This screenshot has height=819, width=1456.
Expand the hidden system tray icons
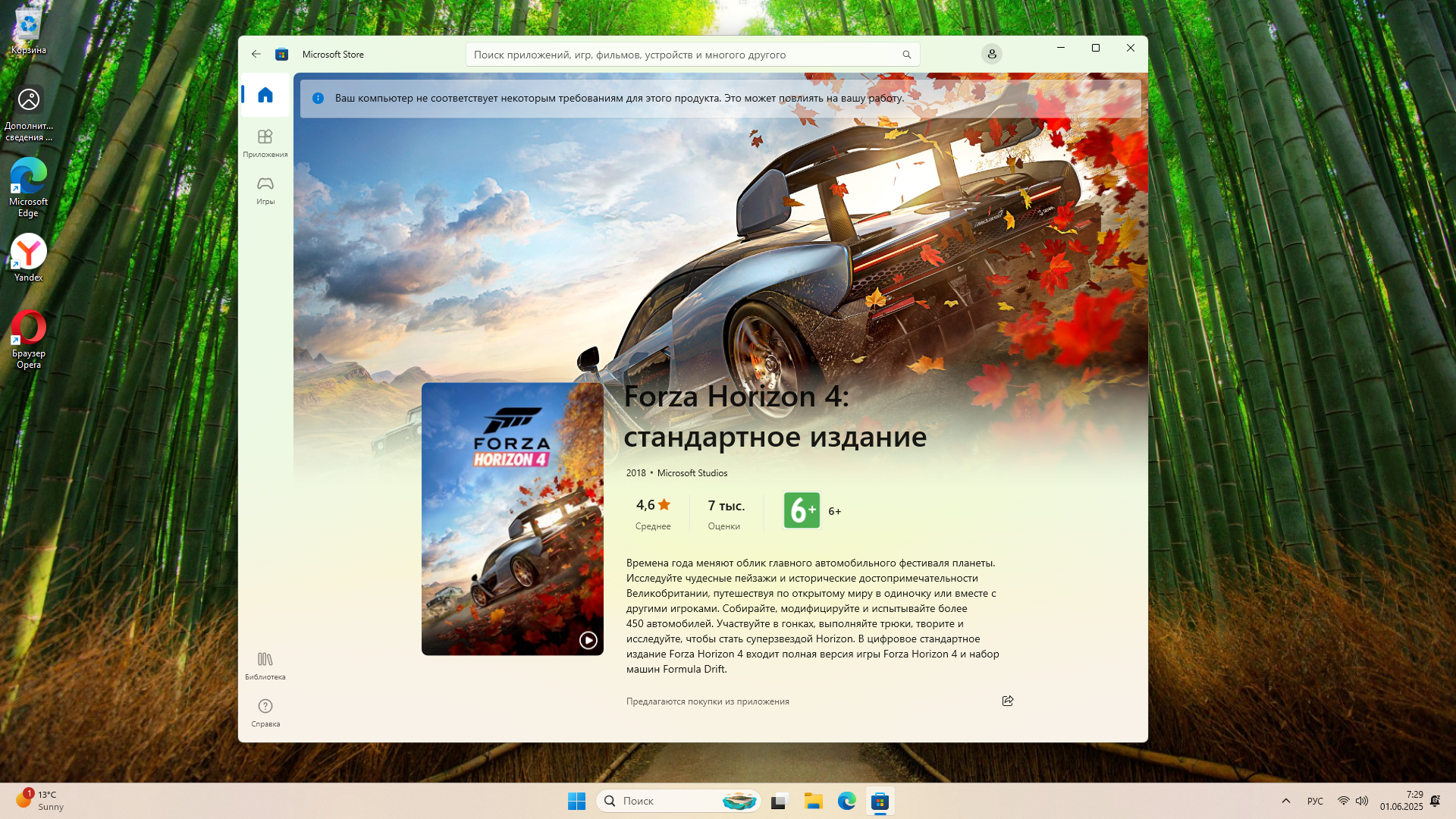(x=1285, y=801)
